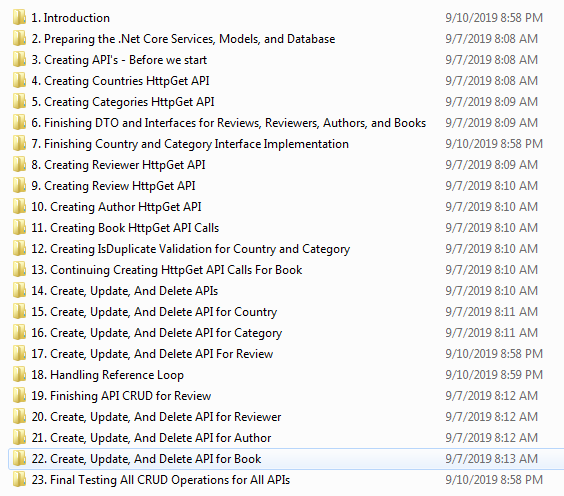Screen dimensions: 564x496
Task: Select '10. Creating Author HttpGet API' name
Action: pyautogui.click(x=116, y=207)
